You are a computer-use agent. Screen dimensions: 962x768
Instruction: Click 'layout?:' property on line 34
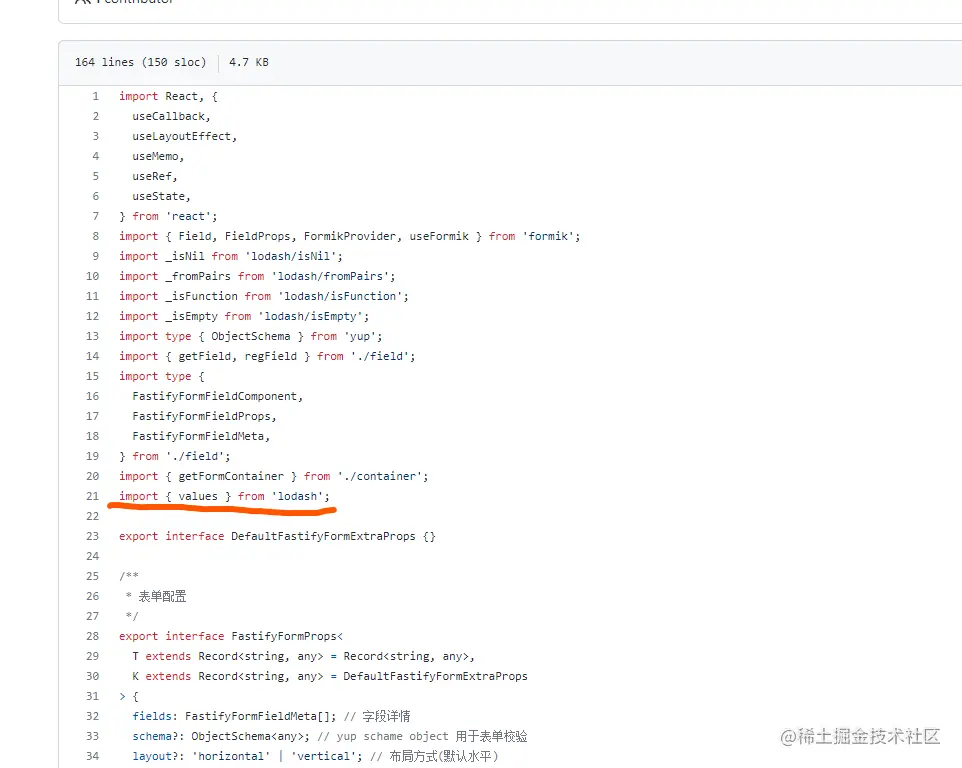[x=158, y=756]
